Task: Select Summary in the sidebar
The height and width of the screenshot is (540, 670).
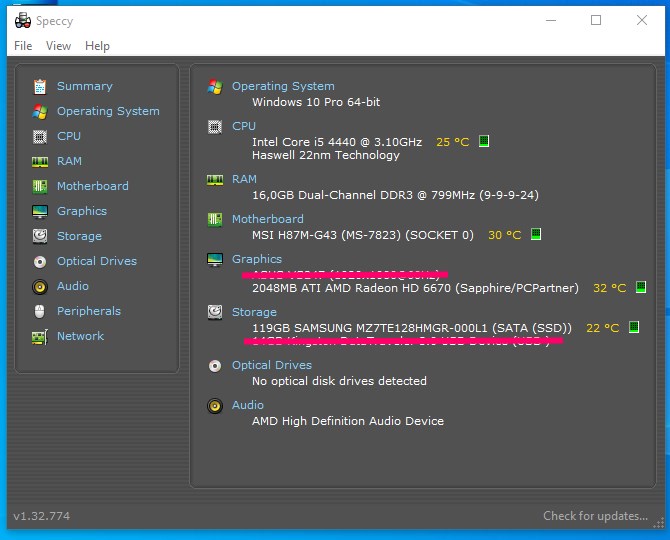Action: coord(85,86)
